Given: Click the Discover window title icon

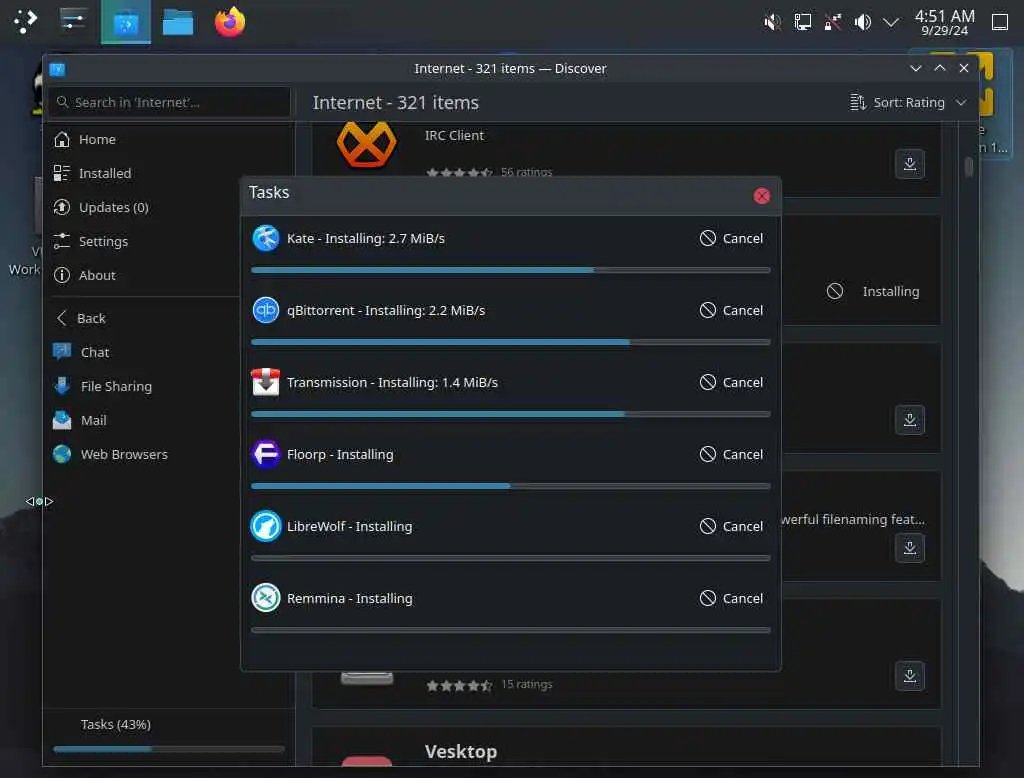Looking at the screenshot, I should tap(57, 69).
